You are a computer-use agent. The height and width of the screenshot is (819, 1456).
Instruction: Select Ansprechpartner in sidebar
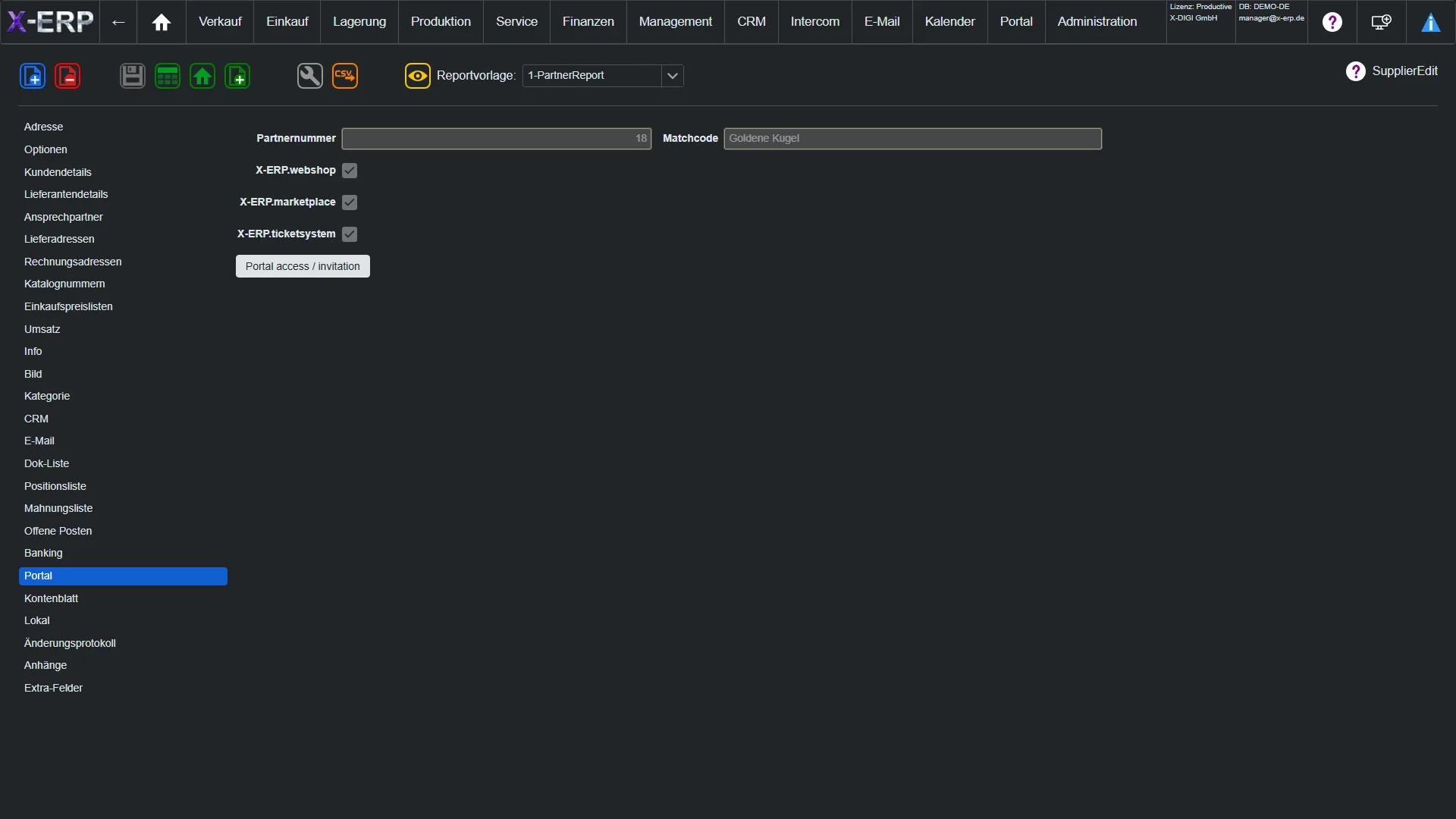123,218
